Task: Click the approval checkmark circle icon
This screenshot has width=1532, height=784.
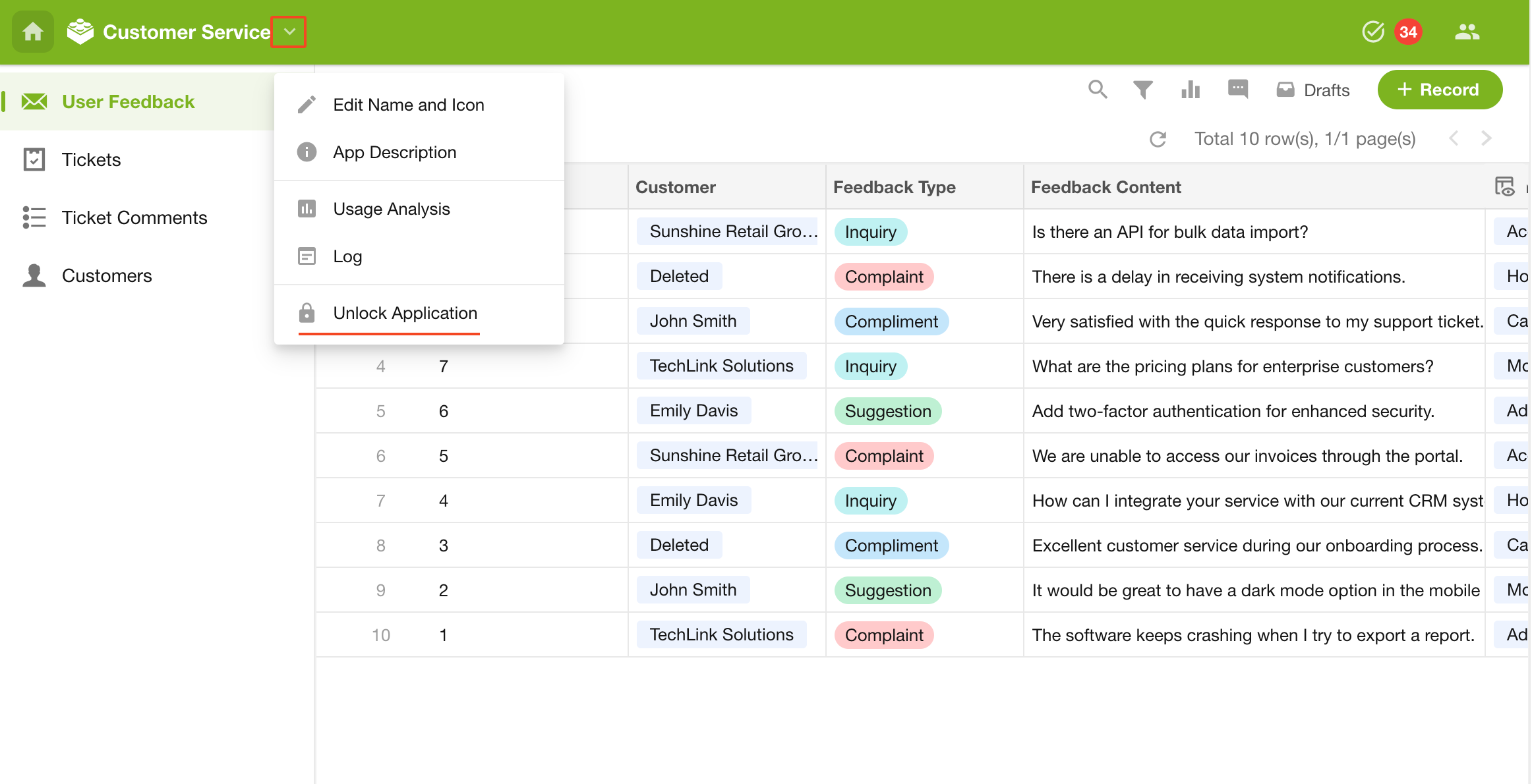Action: click(x=1373, y=32)
